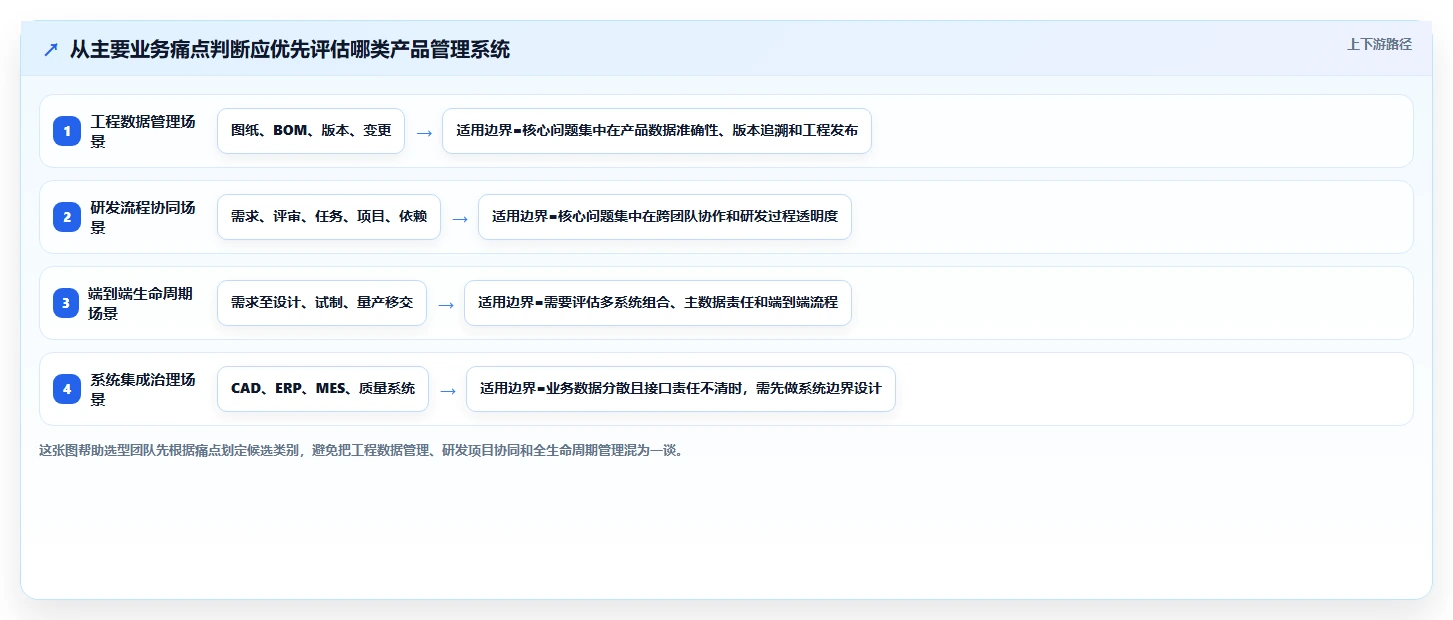Select the 研发流程协同场景 label
Screen dimensions: 1453x620
point(143,217)
